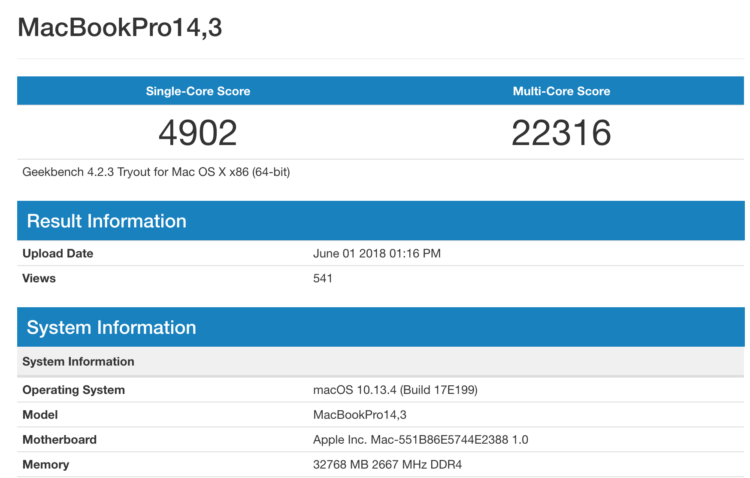The width and height of the screenshot is (750, 478).
Task: Select the Motherboard row label
Action: 61,439
